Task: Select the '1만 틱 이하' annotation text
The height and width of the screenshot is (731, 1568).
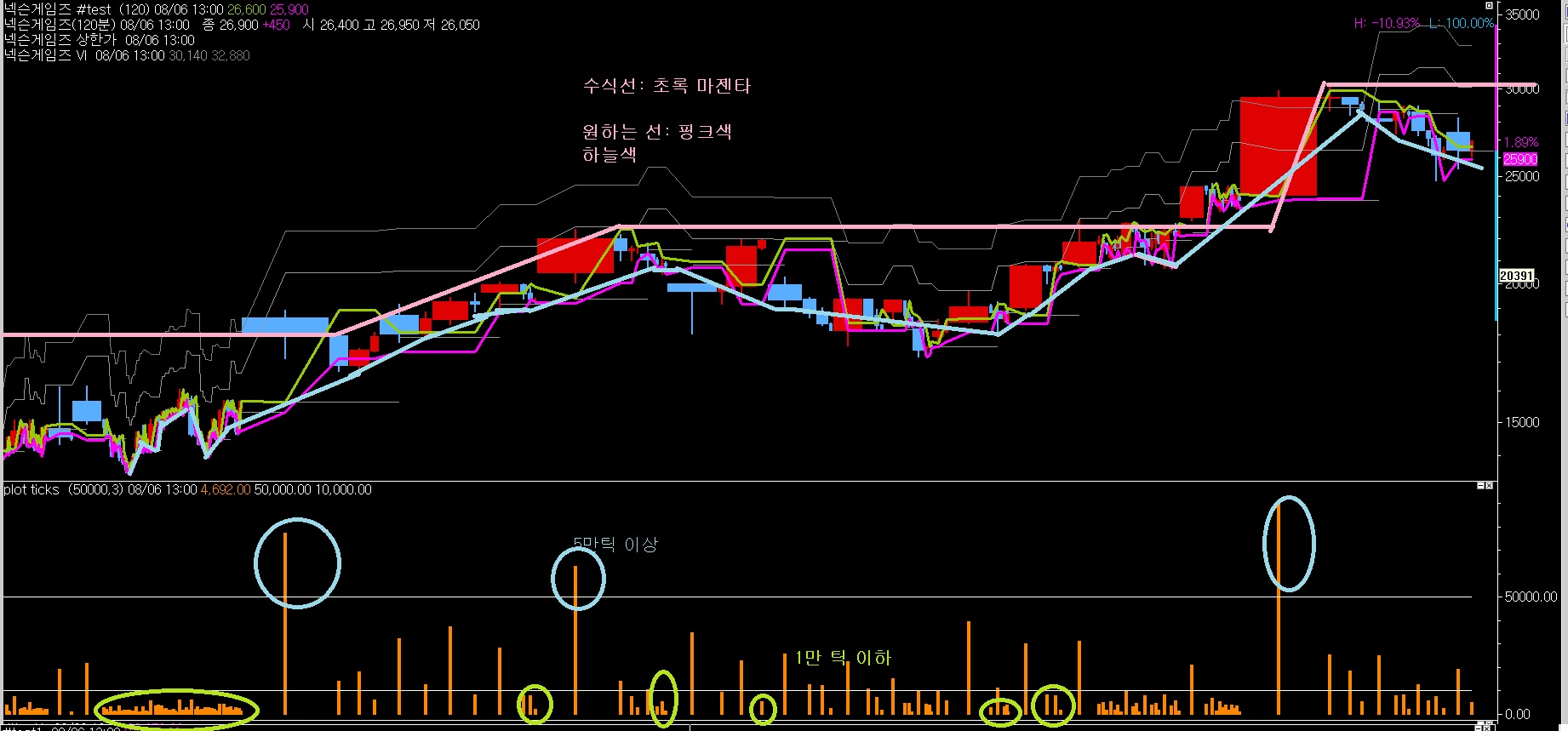Action: click(843, 658)
